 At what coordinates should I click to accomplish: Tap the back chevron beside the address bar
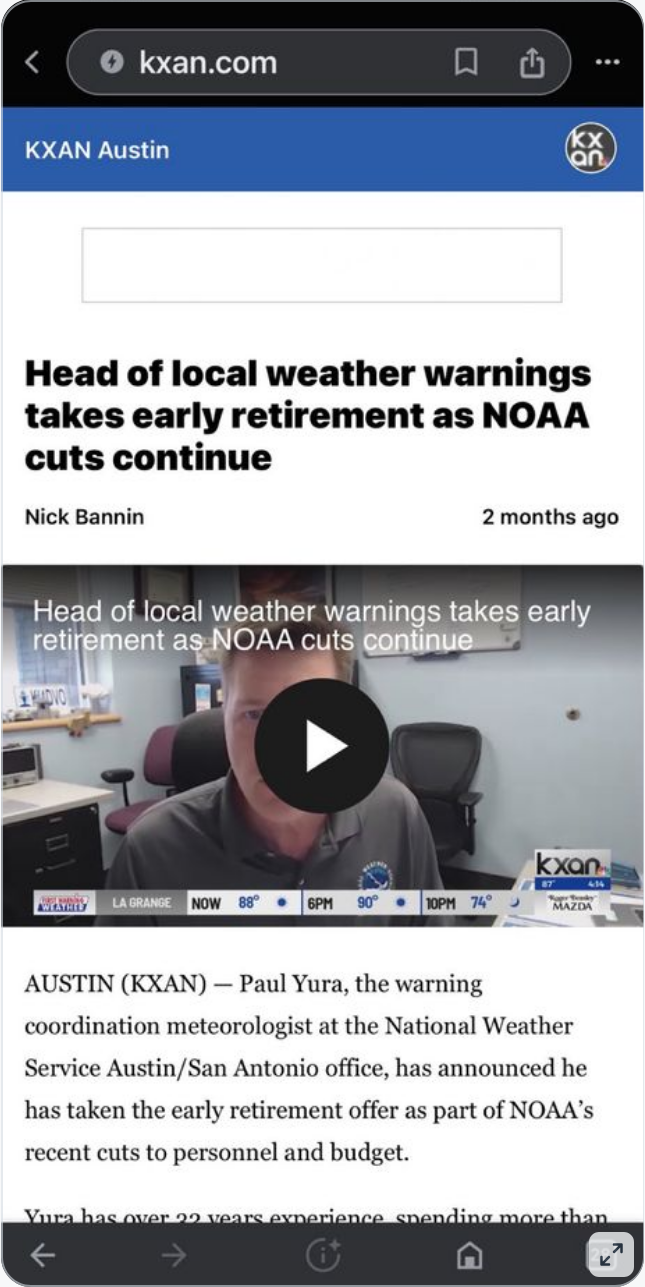click(x=32, y=62)
